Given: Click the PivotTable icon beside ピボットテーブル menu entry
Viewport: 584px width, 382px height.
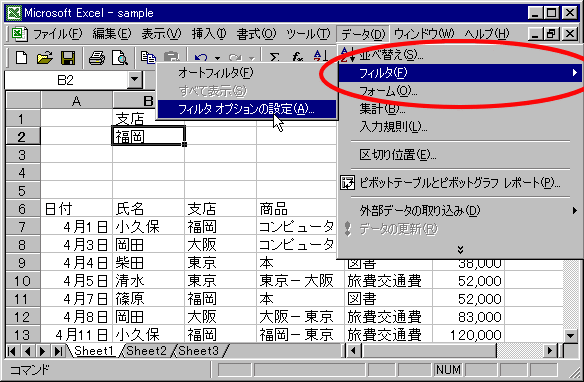Looking at the screenshot, I should (x=347, y=183).
